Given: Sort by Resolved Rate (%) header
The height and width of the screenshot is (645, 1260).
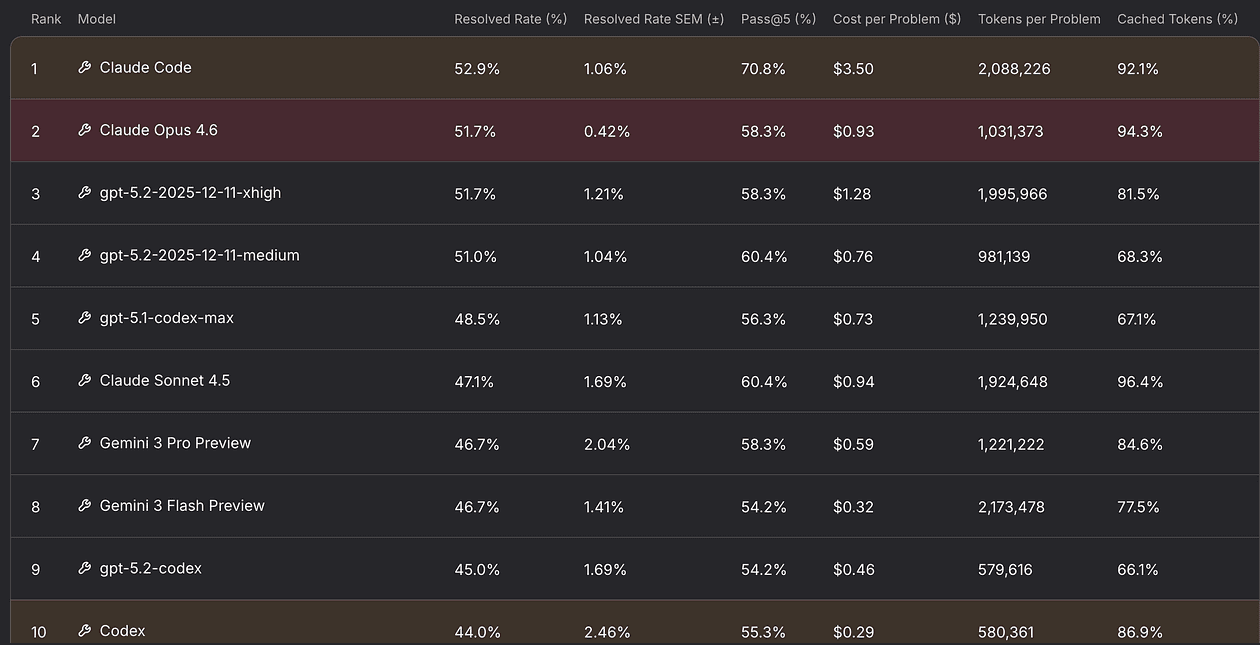Looking at the screenshot, I should click(x=510, y=19).
